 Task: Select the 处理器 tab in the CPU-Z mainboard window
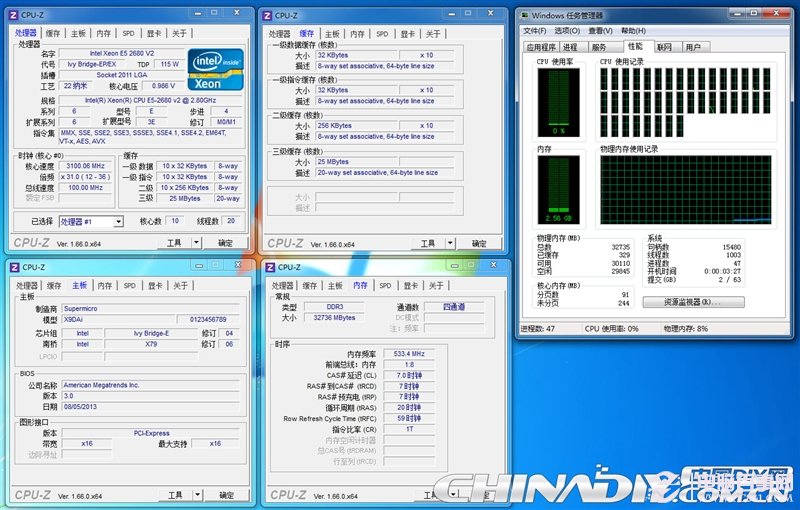pyautogui.click(x=27, y=286)
